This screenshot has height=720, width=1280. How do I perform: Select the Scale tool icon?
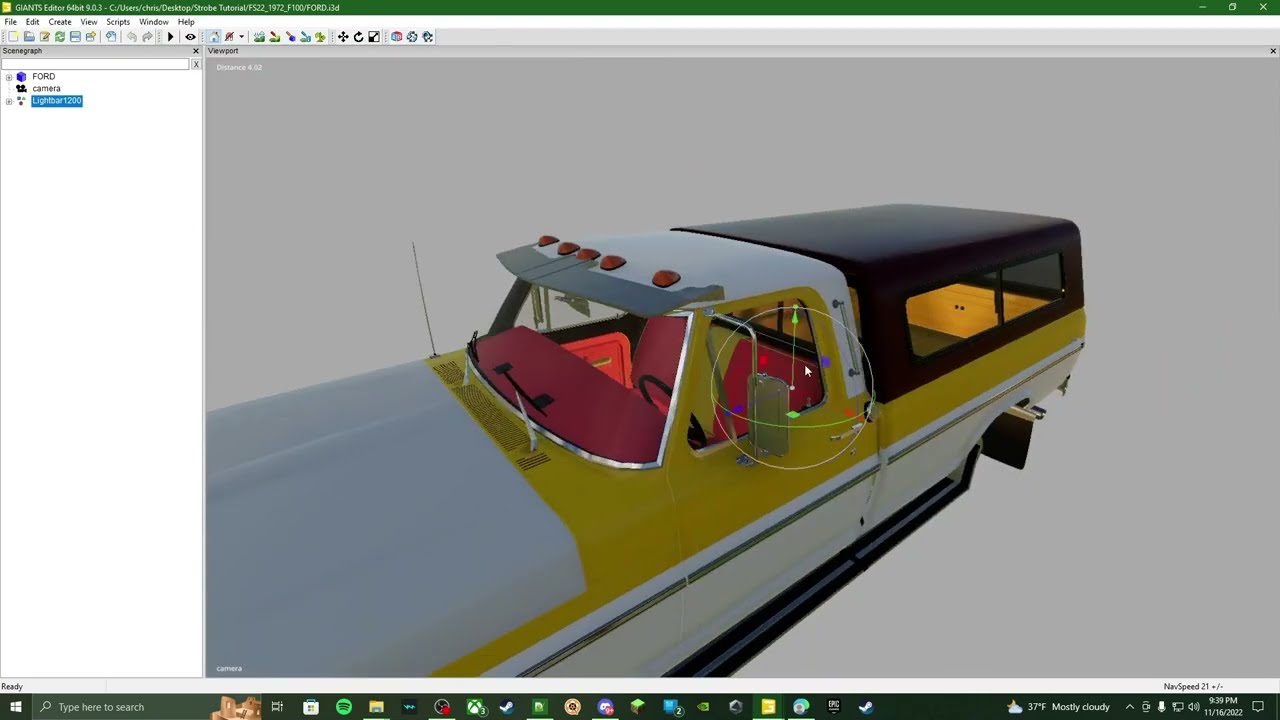[x=374, y=37]
